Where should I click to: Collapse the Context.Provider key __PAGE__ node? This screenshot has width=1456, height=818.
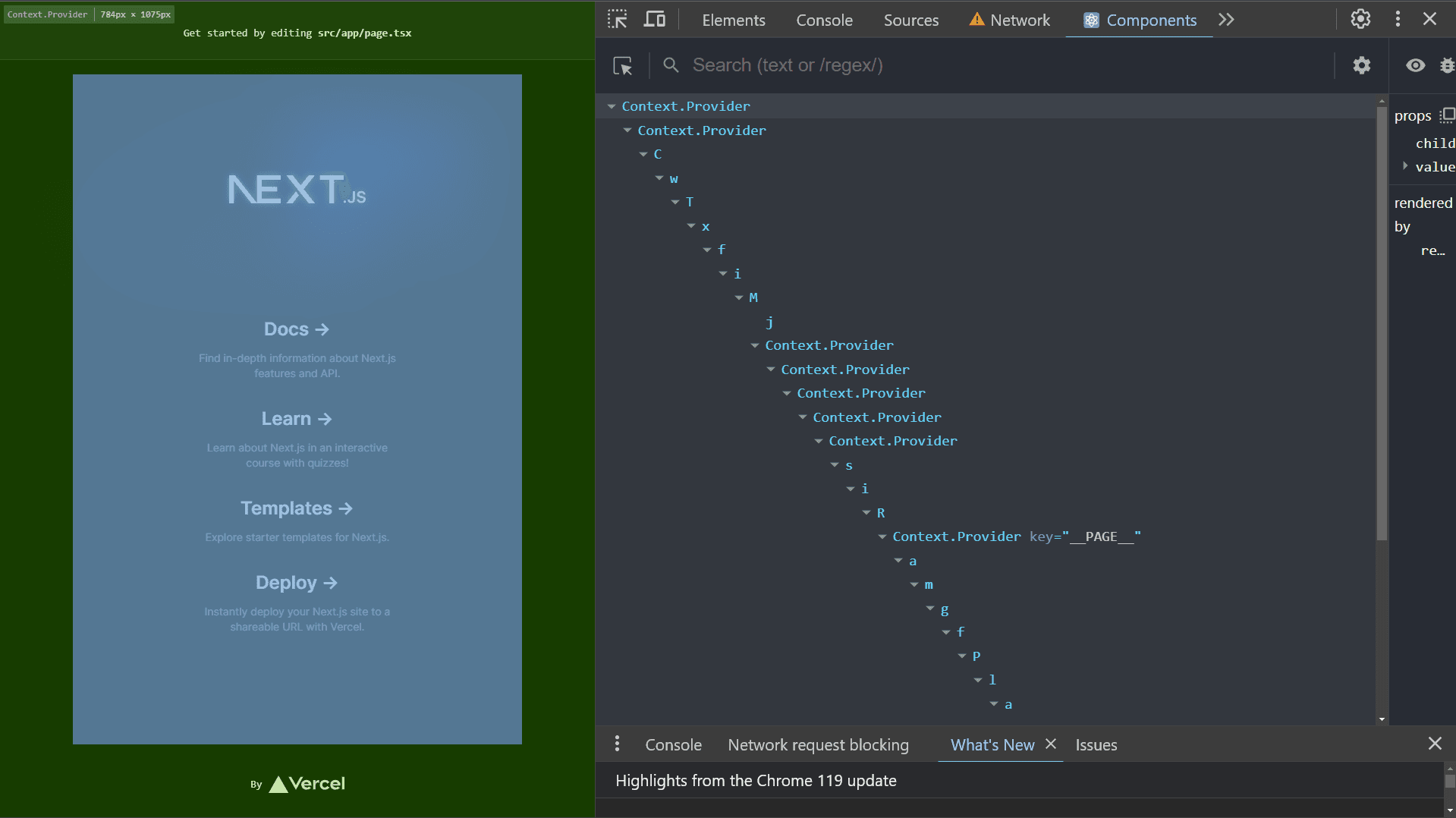882,537
